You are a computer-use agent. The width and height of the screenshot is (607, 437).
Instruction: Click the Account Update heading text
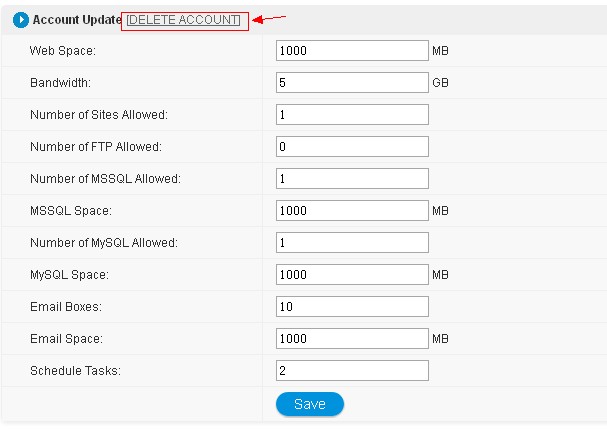tap(77, 20)
